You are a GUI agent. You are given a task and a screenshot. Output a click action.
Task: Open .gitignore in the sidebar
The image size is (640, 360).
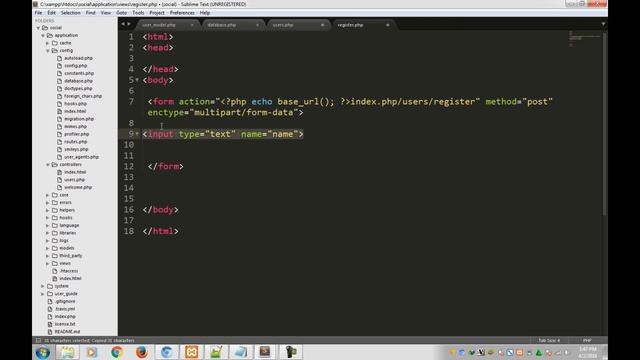pyautogui.click(x=65, y=302)
